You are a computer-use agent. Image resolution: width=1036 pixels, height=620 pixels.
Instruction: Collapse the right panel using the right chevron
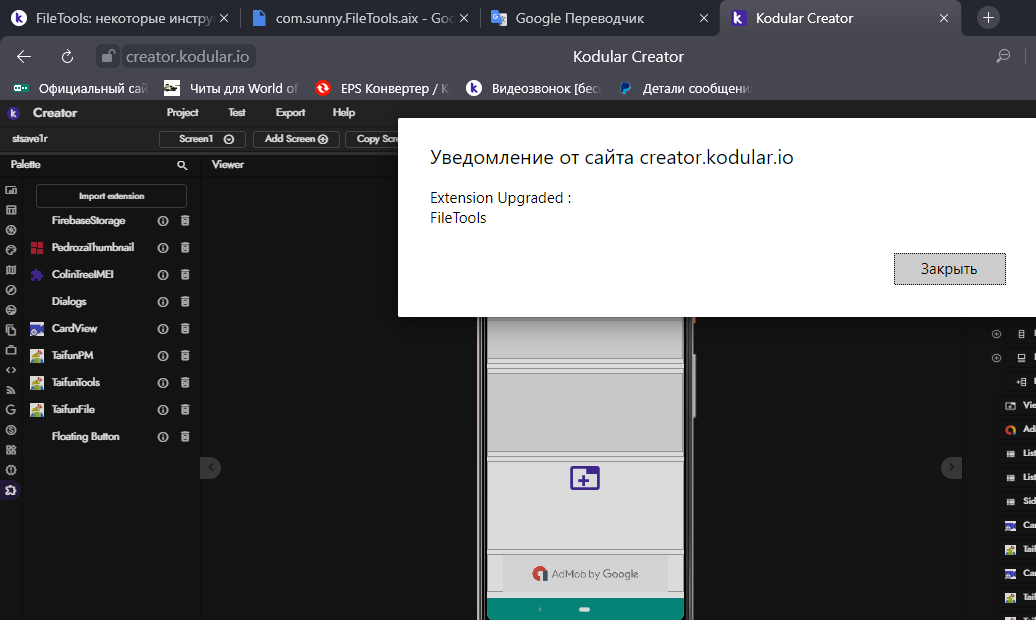(x=952, y=467)
